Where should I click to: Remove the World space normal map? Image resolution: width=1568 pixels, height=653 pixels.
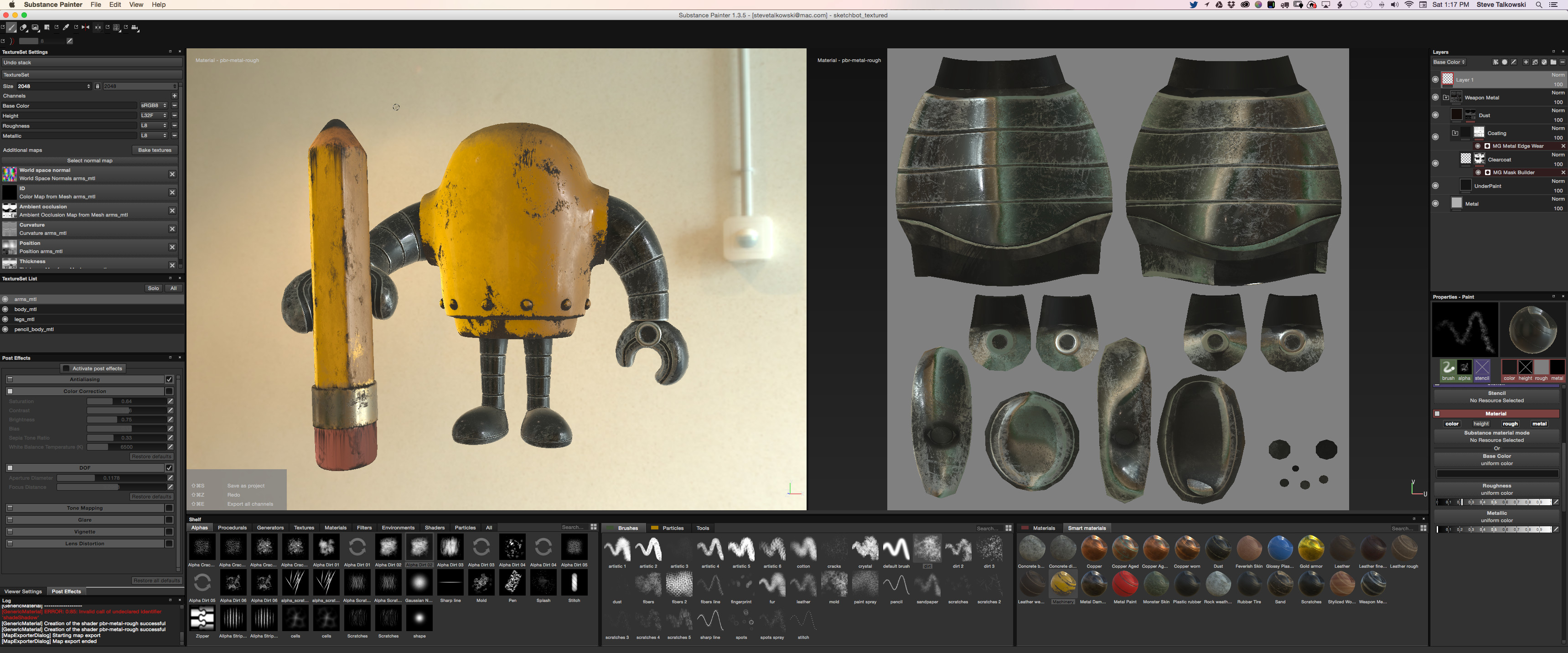point(172,174)
